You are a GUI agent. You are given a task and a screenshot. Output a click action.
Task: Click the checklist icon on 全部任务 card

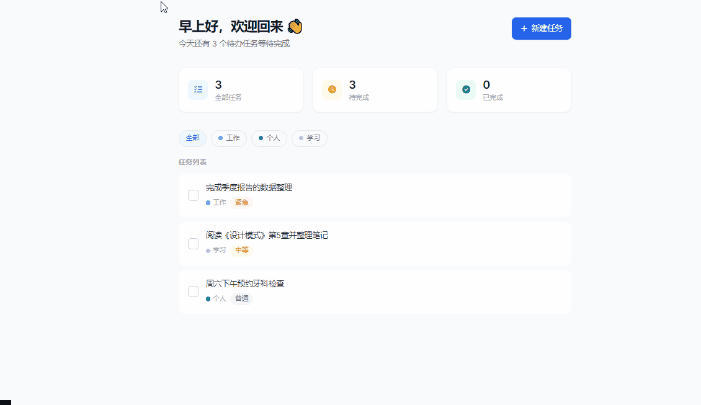pos(198,89)
